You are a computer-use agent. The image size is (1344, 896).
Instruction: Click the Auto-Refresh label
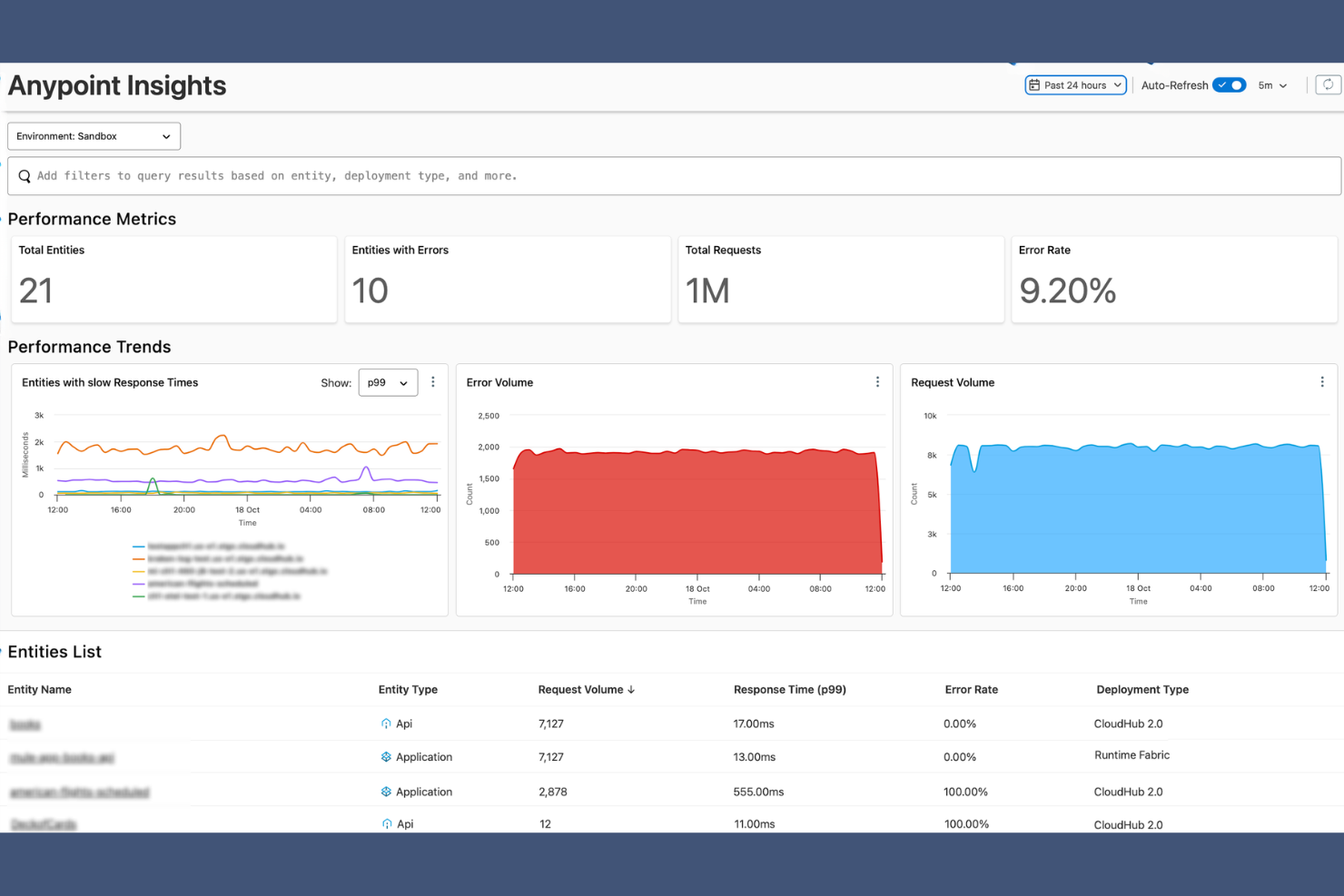click(1174, 85)
